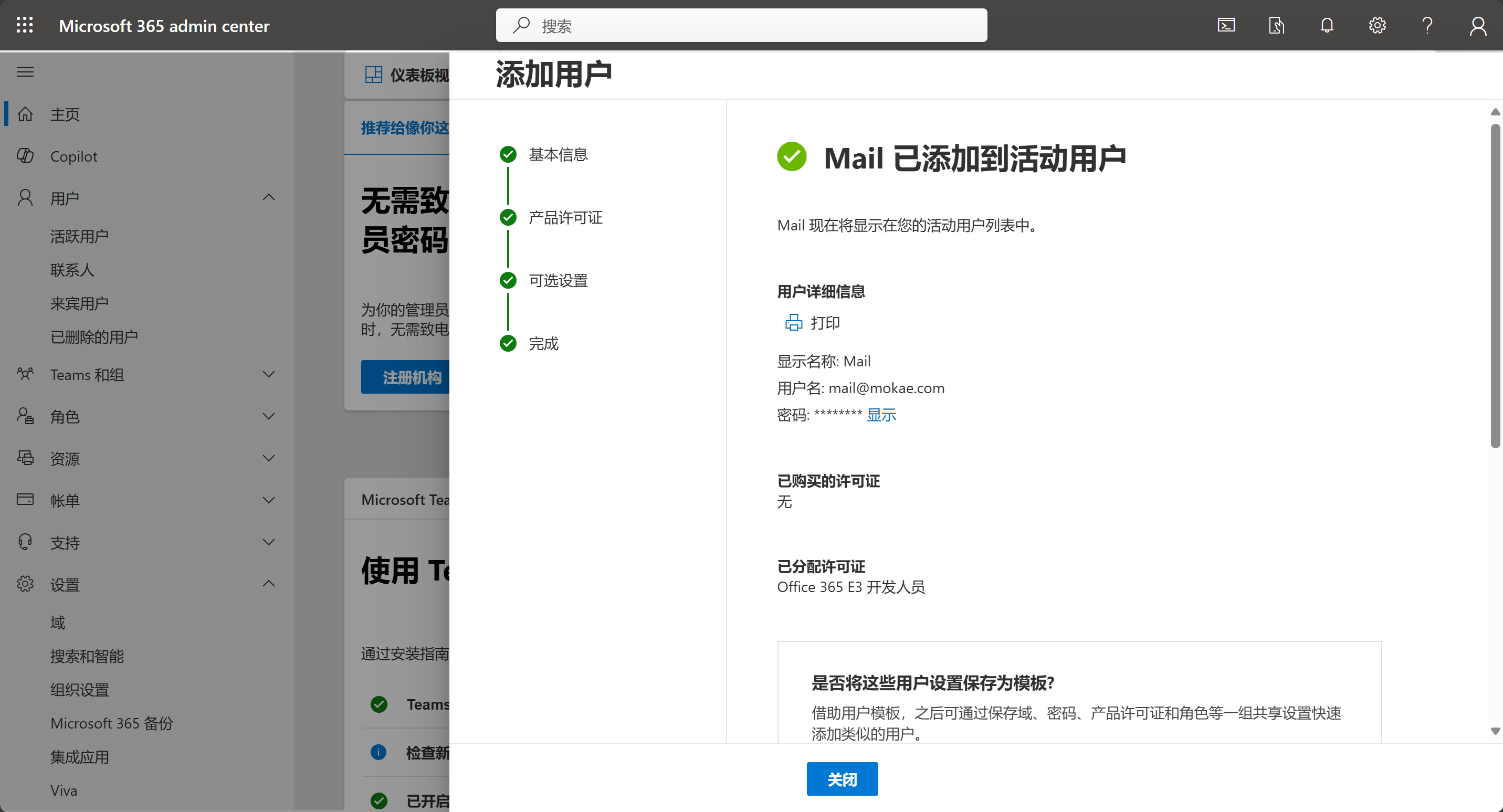Viewport: 1503px width, 812px height.
Task: Open 集成应用 in the sidebar
Action: [79, 756]
